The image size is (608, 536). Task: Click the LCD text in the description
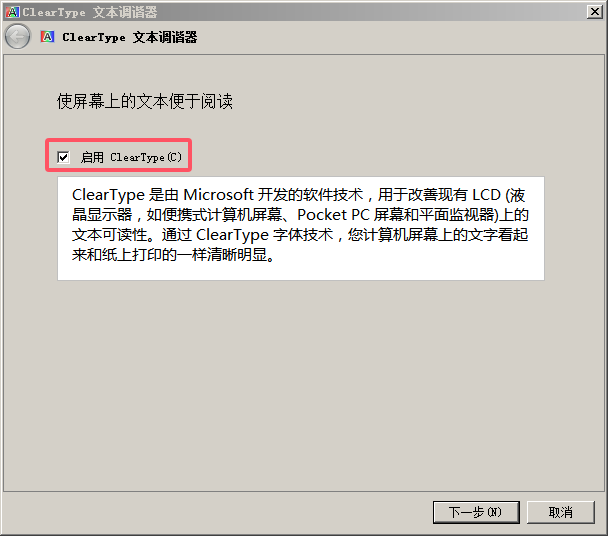pyautogui.click(x=486, y=195)
